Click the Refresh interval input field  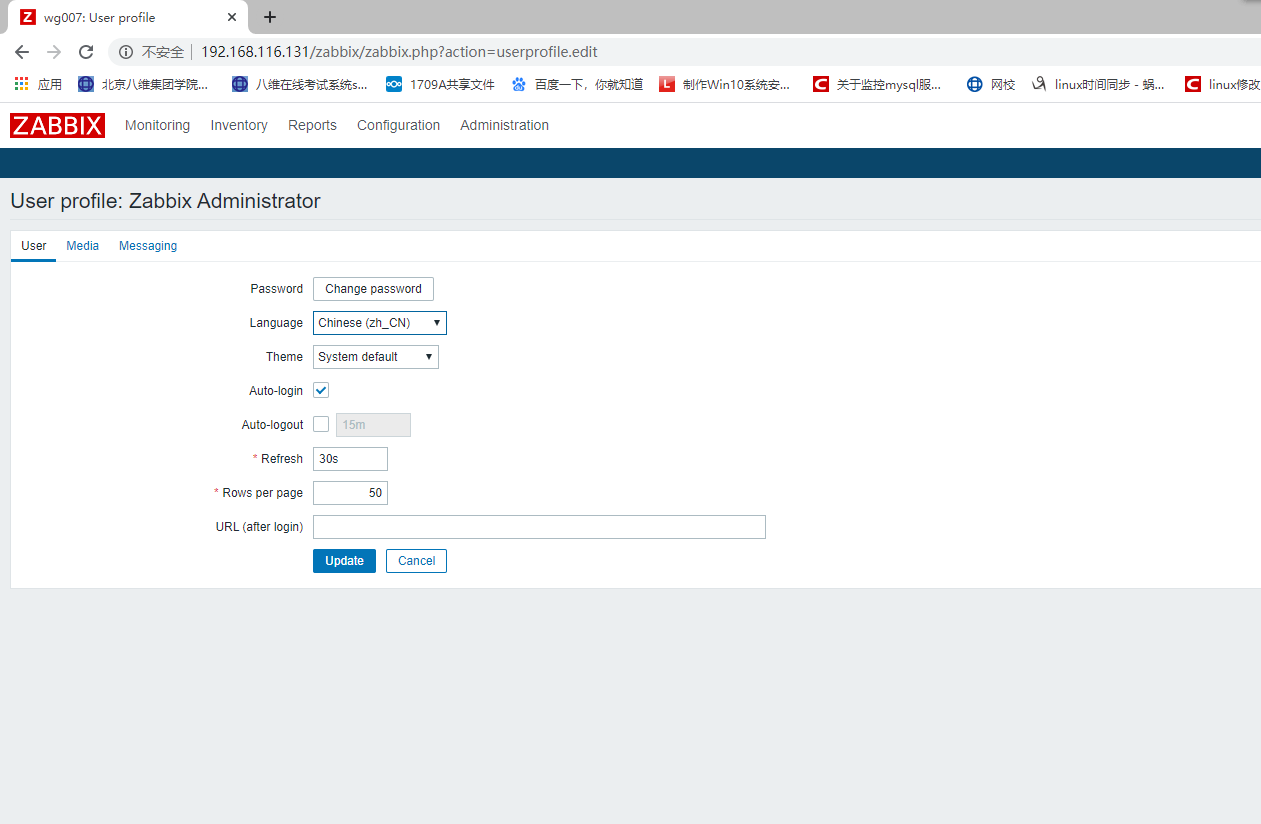350,459
